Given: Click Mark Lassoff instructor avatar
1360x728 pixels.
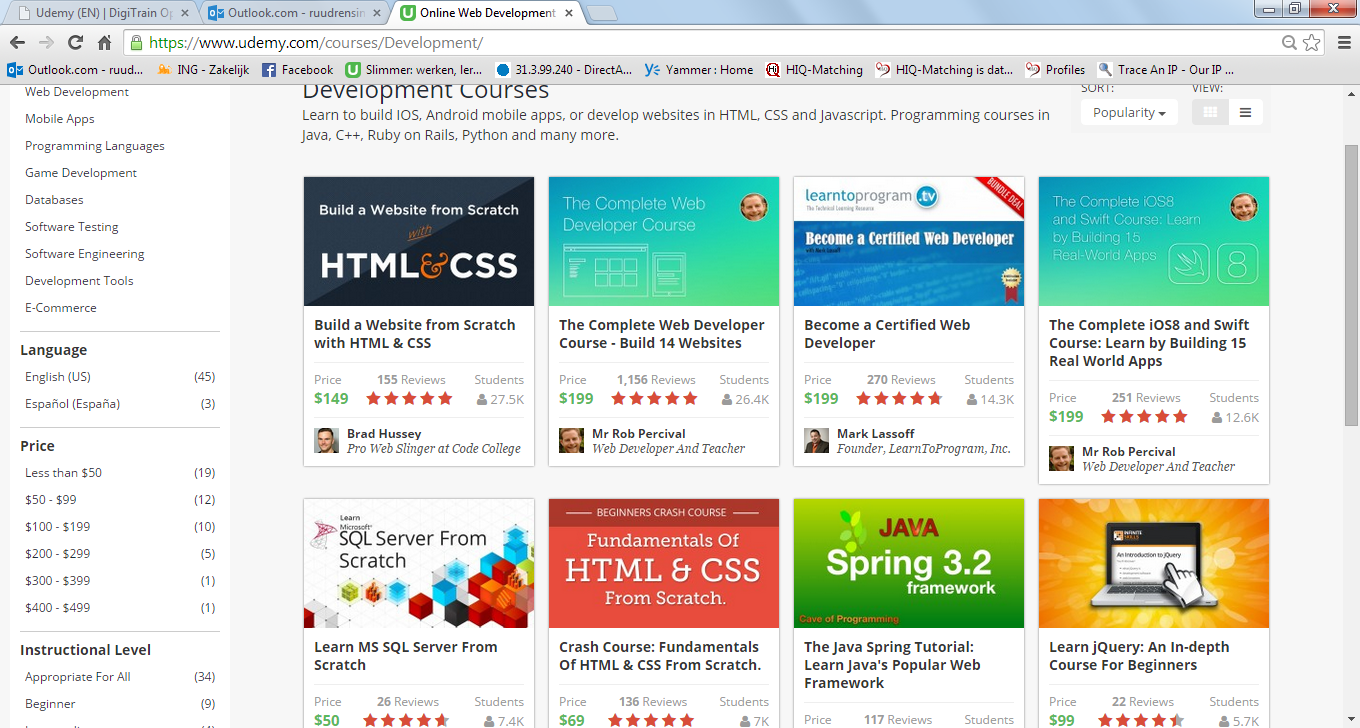Looking at the screenshot, I should [x=816, y=441].
